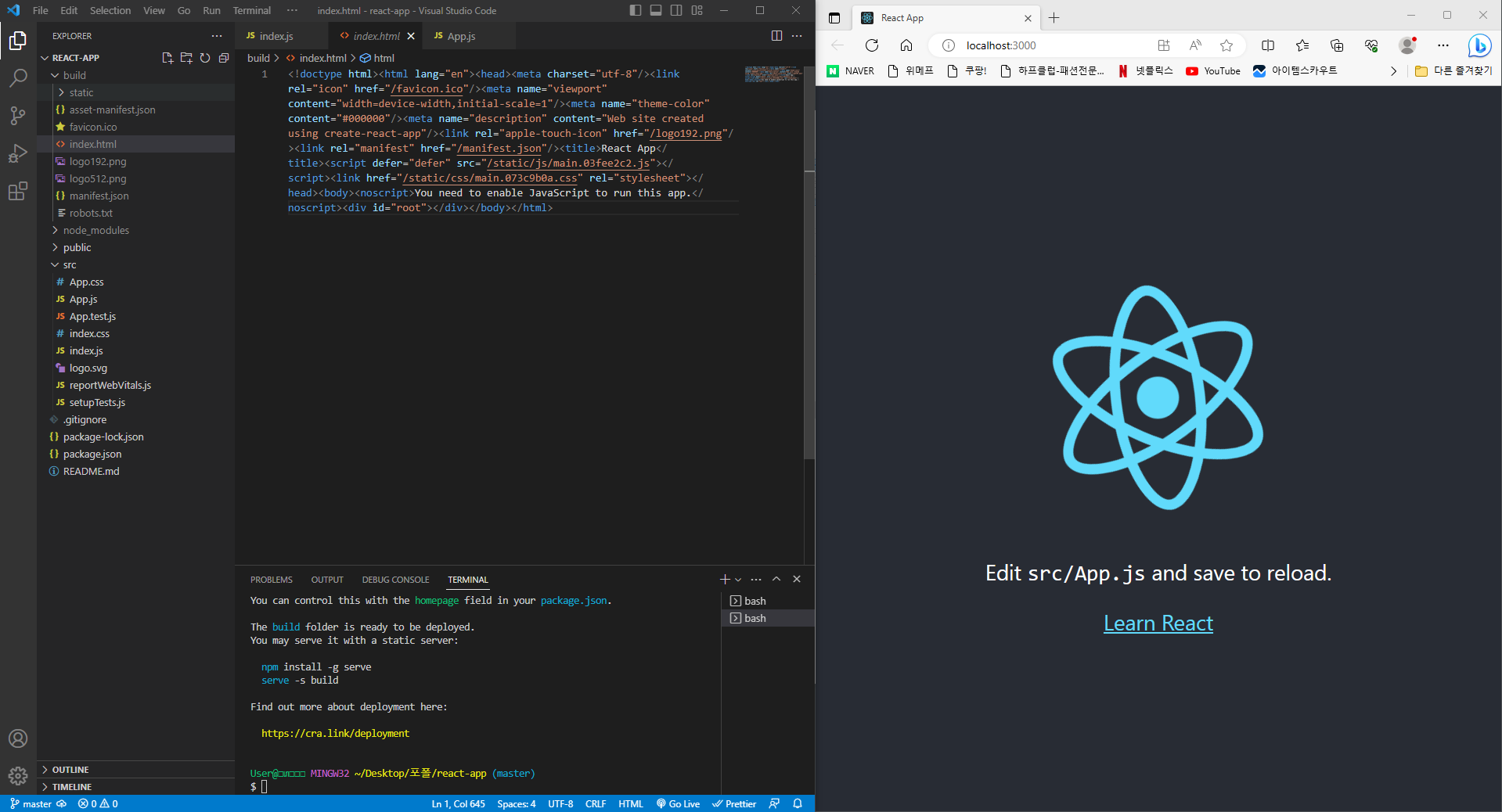Open the Selection menu

tap(110, 10)
